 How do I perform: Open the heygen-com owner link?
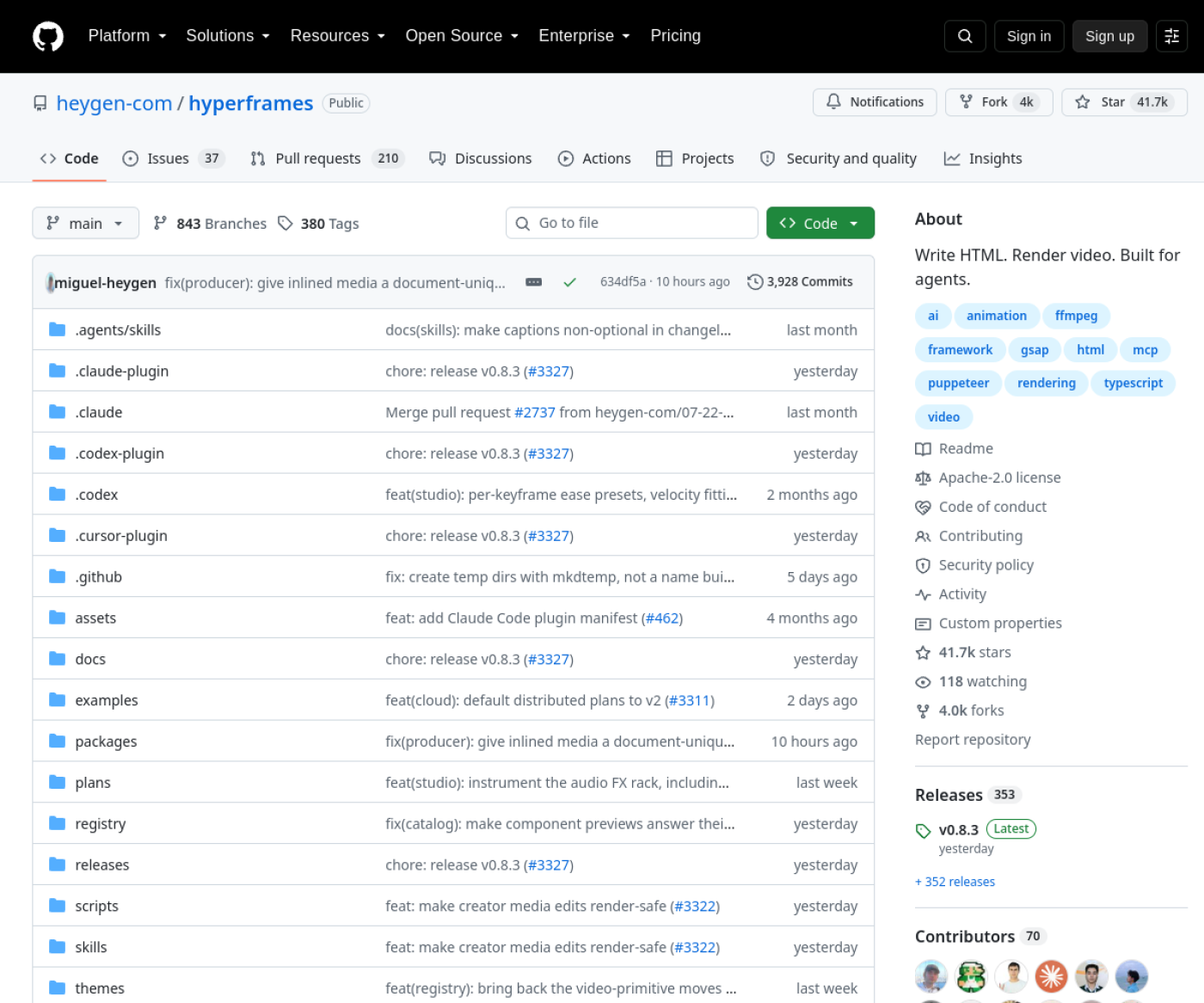pyautogui.click(x=114, y=103)
